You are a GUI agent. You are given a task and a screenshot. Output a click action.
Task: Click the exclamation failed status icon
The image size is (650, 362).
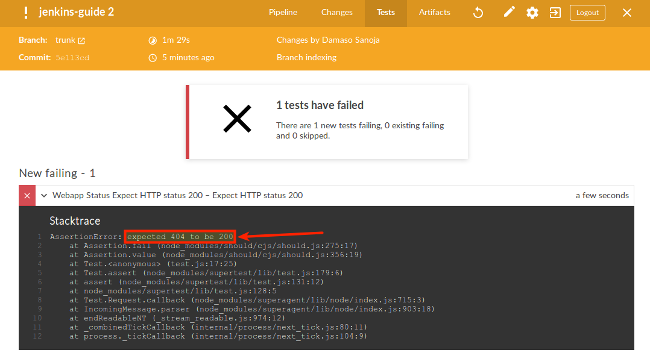pyautogui.click(x=26, y=13)
